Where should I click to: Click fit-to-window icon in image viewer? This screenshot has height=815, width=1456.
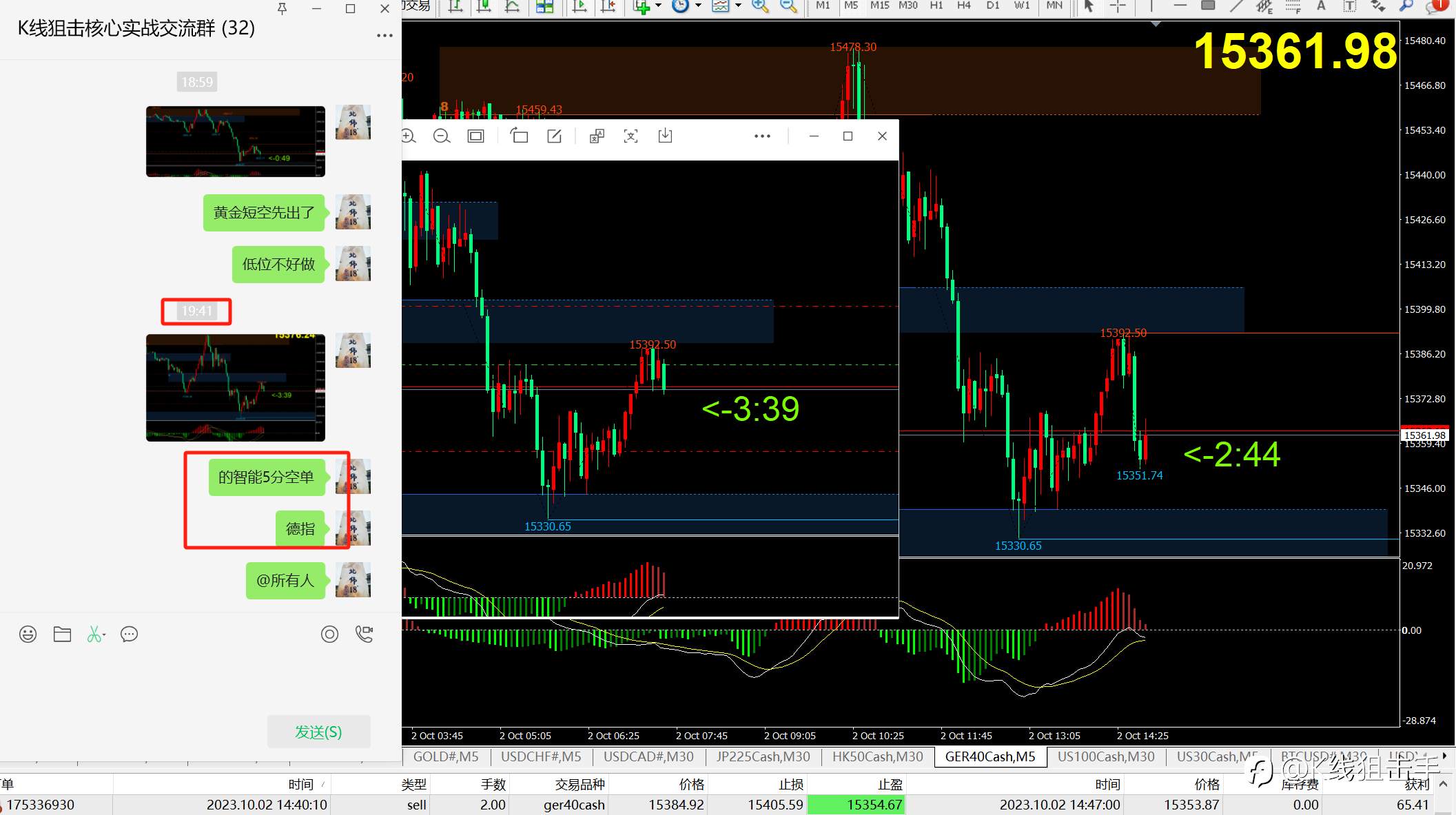coord(475,136)
